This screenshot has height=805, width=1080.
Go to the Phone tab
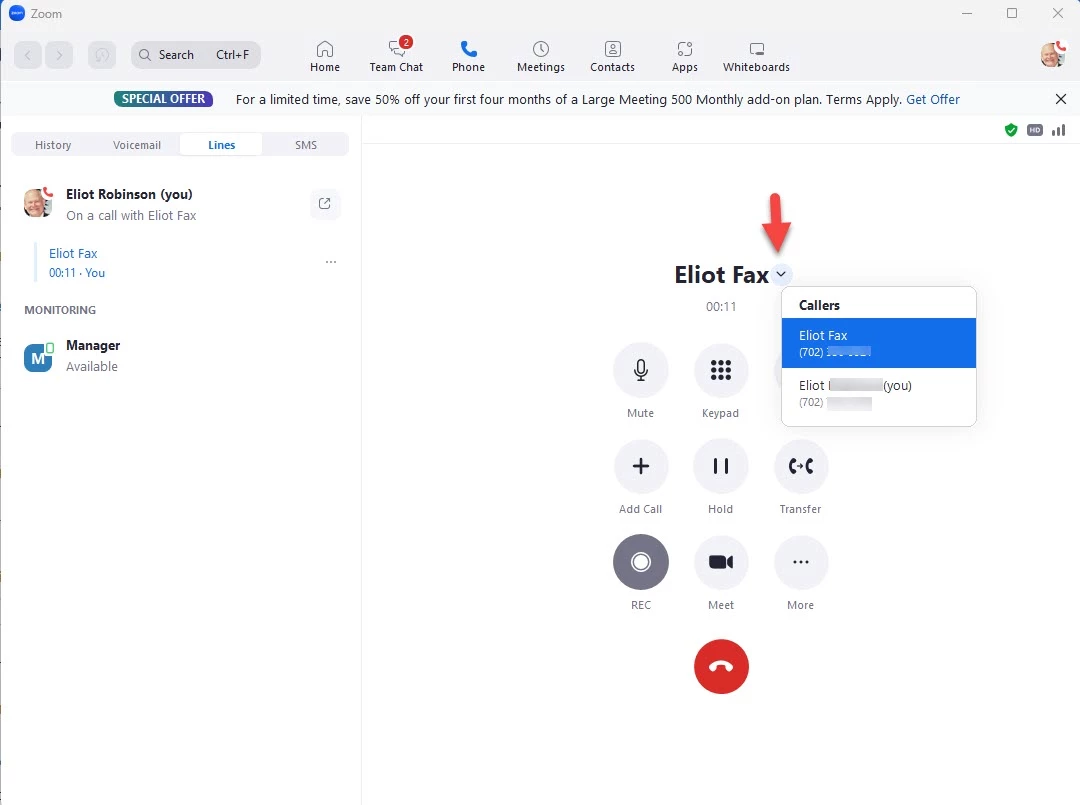[x=468, y=56]
